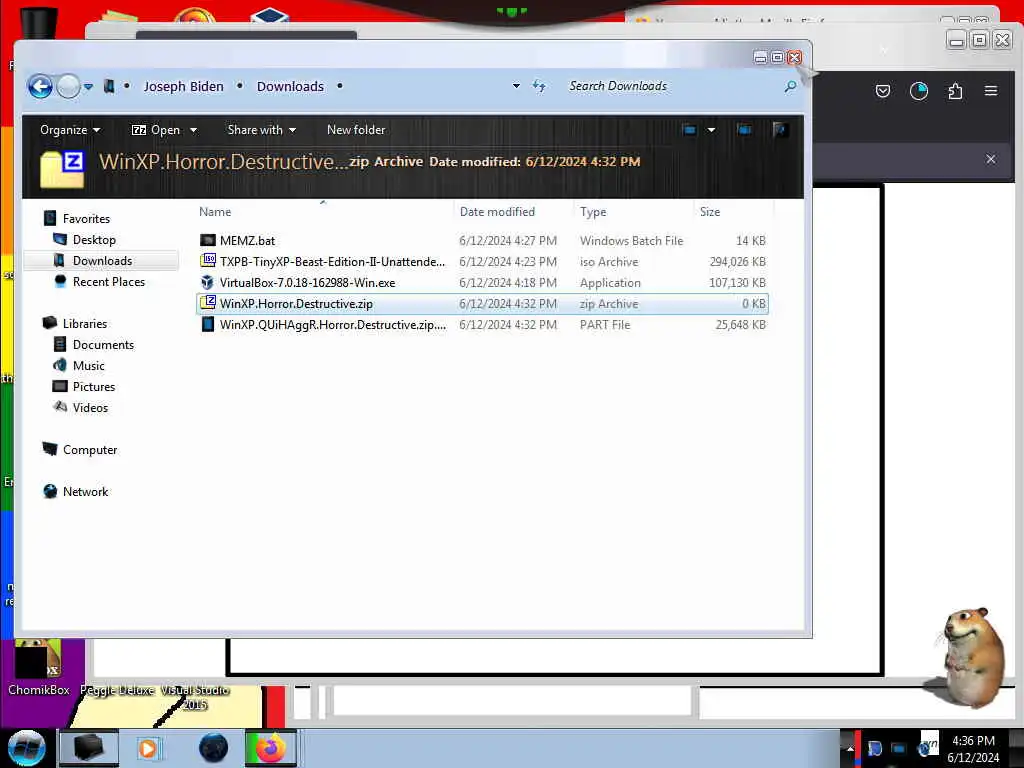The height and width of the screenshot is (768, 1024).
Task: Expand the address bar history dropdown
Action: point(516,86)
